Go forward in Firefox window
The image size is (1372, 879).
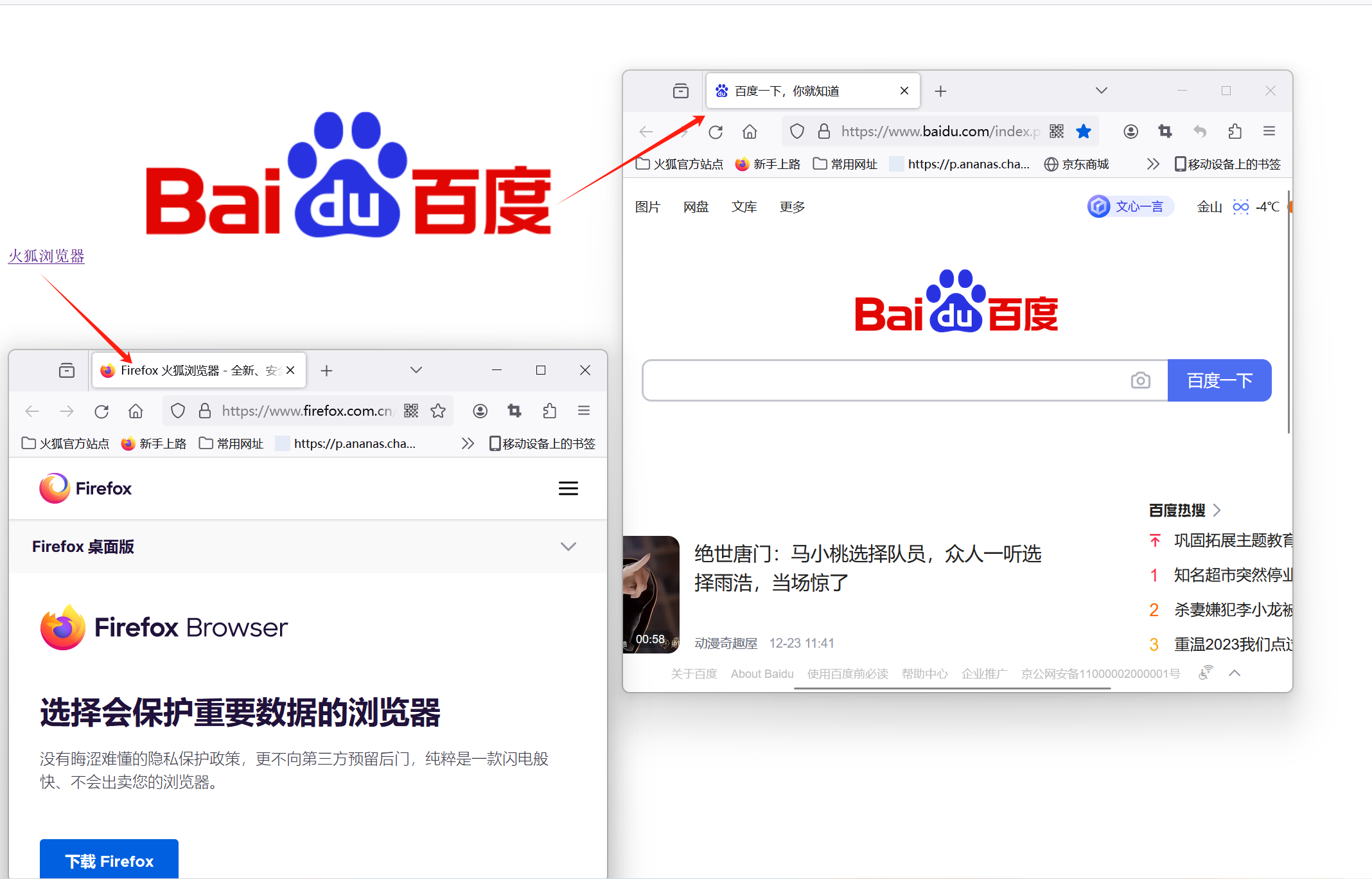67,411
